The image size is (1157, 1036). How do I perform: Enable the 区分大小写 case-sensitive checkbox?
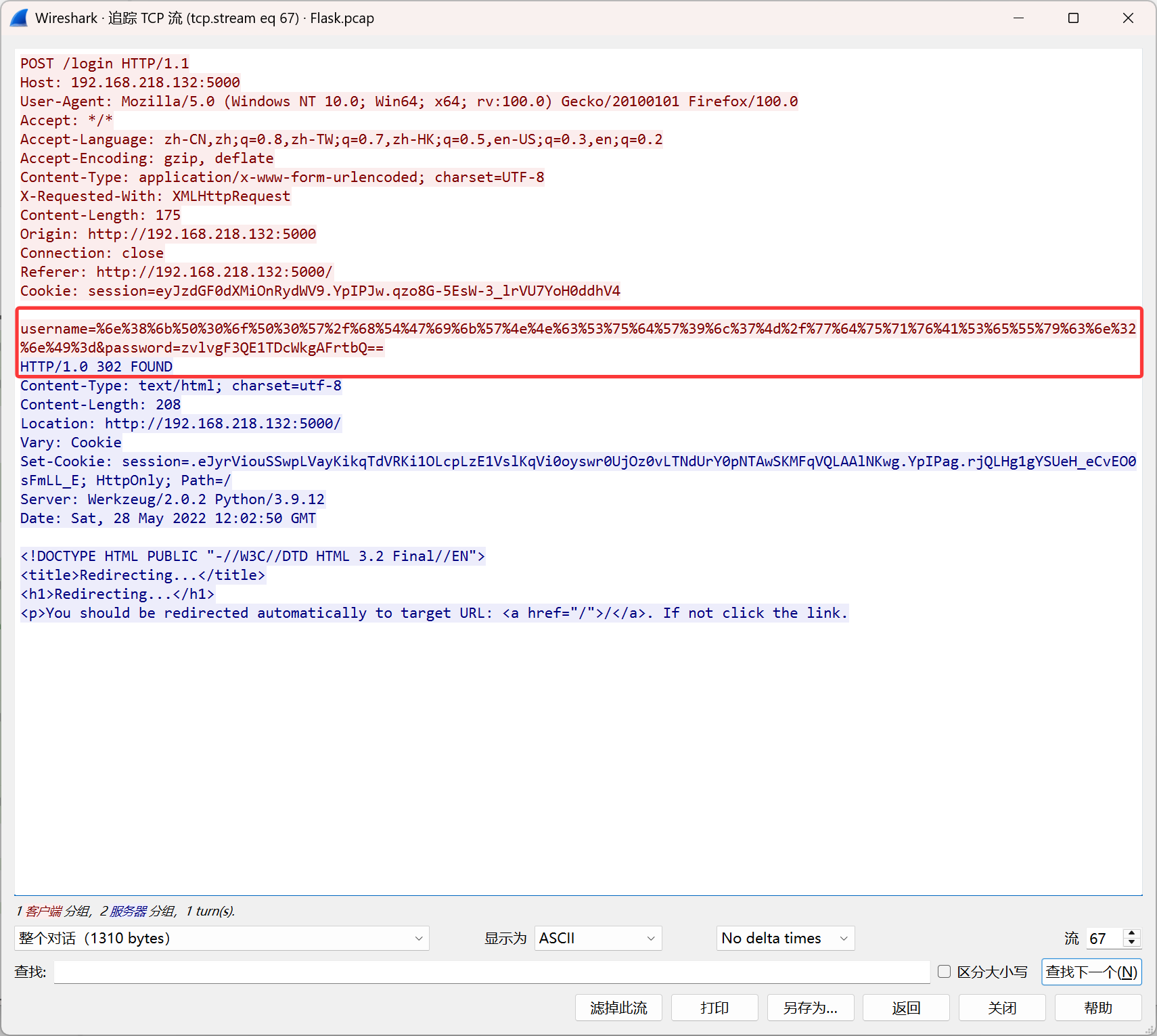pos(945,972)
